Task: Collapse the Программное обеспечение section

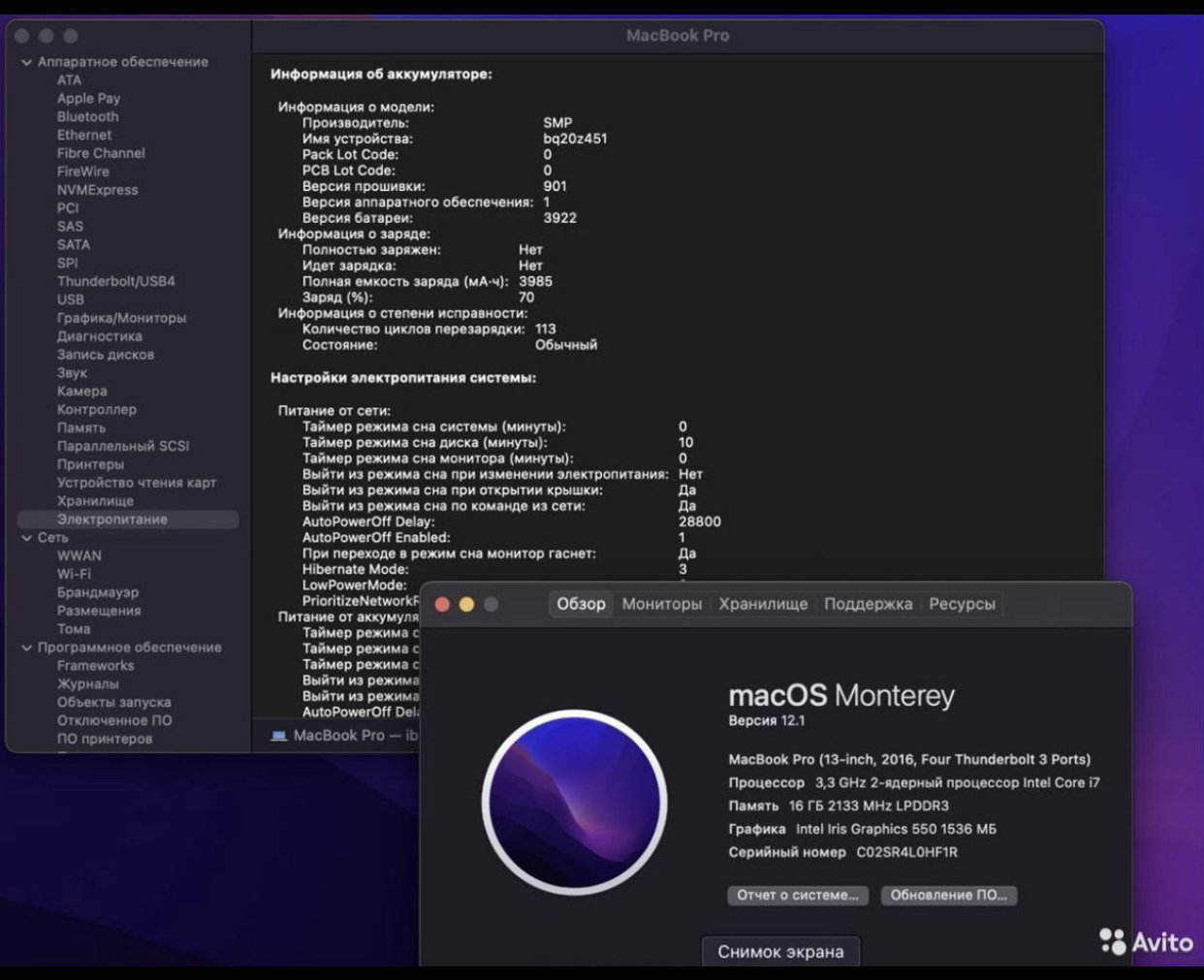Action: [x=27, y=648]
